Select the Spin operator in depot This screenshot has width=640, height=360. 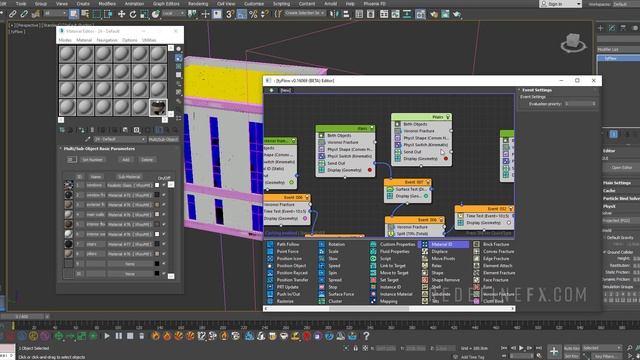329,273
